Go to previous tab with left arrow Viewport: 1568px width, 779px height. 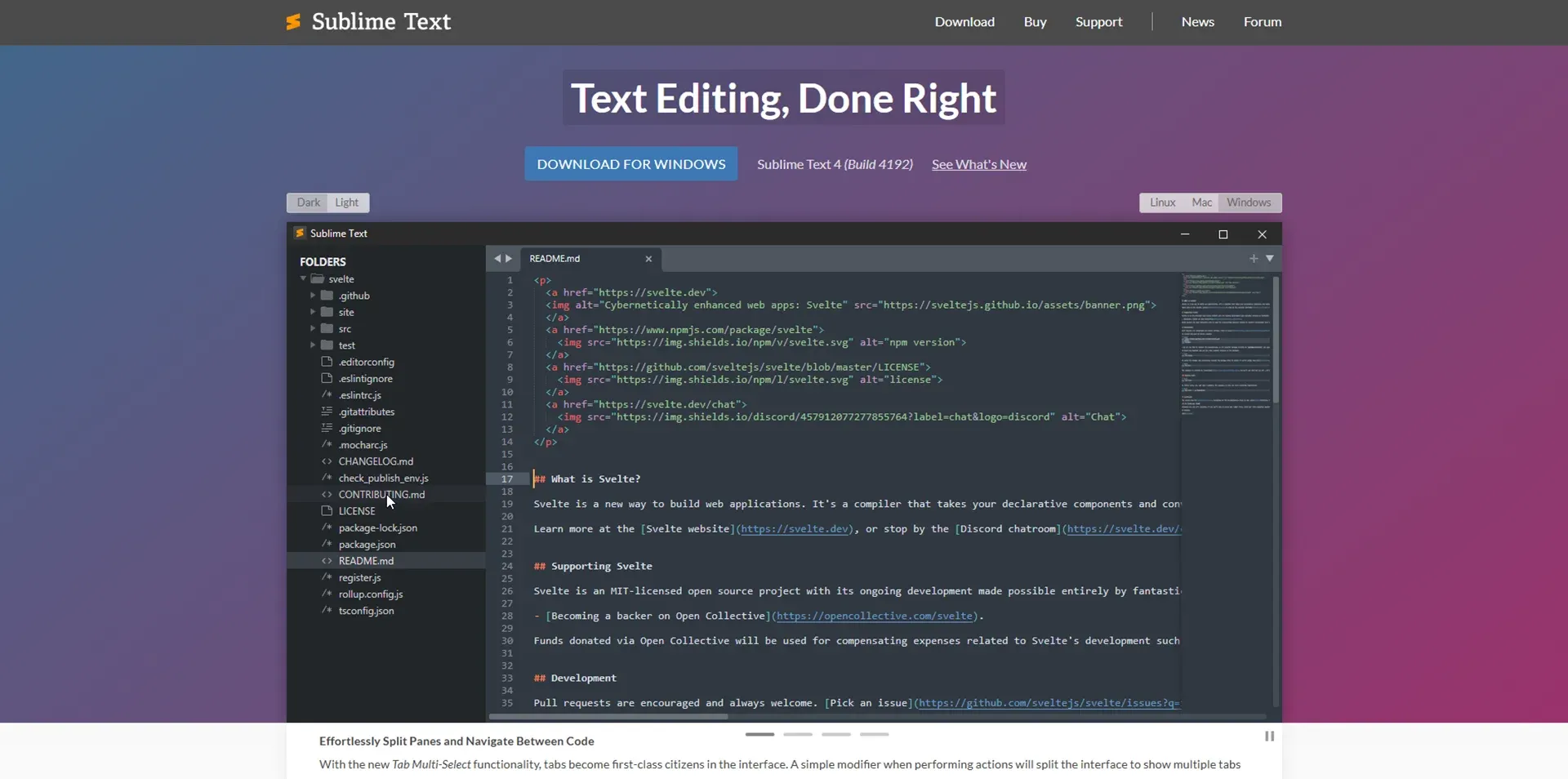[x=497, y=259]
